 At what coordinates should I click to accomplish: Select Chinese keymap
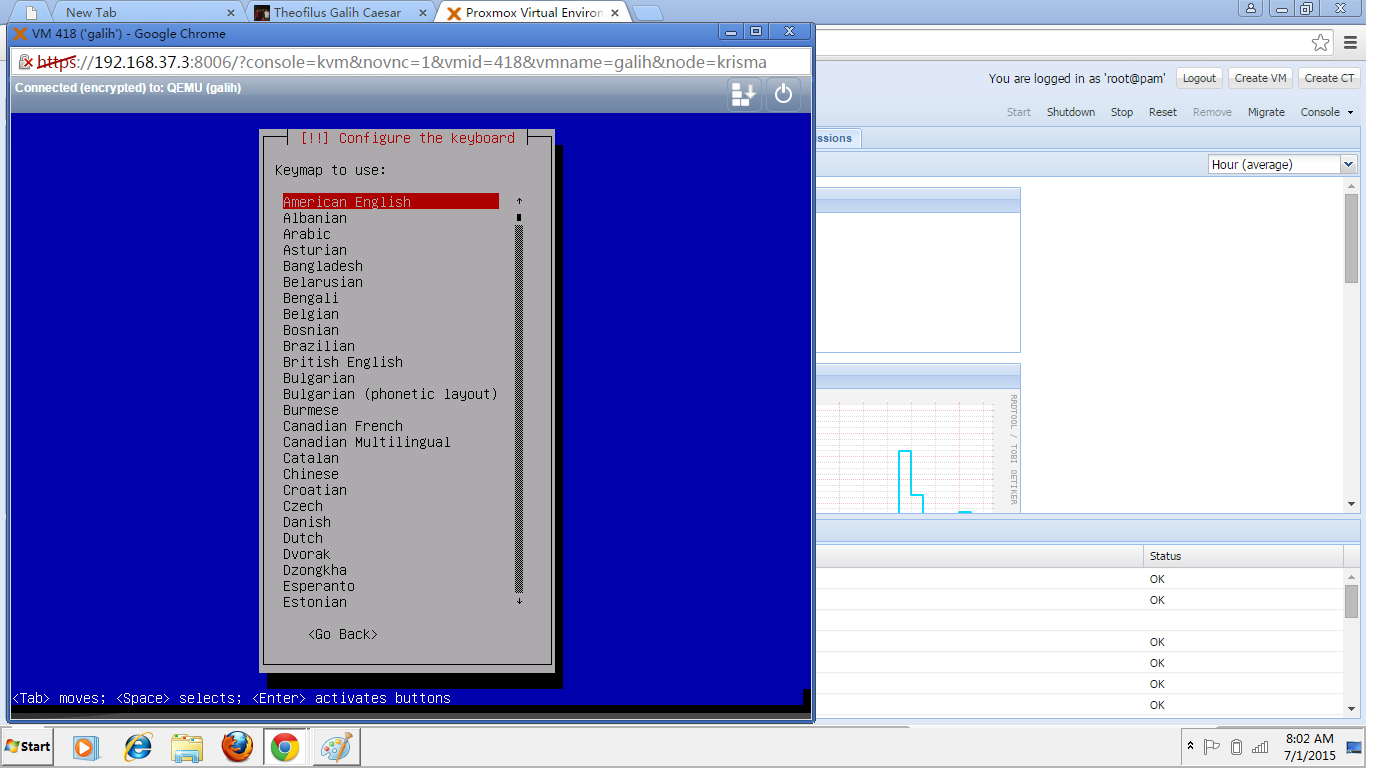[311, 474]
